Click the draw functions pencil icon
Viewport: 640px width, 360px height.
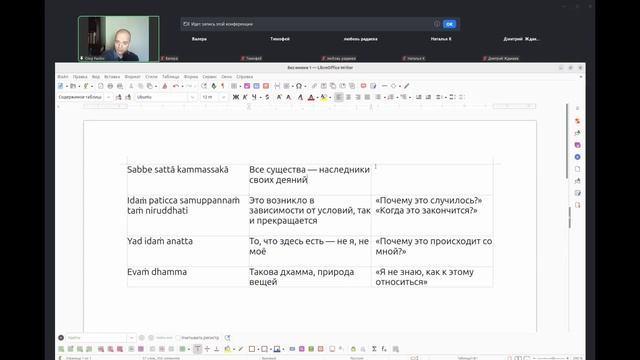407,86
